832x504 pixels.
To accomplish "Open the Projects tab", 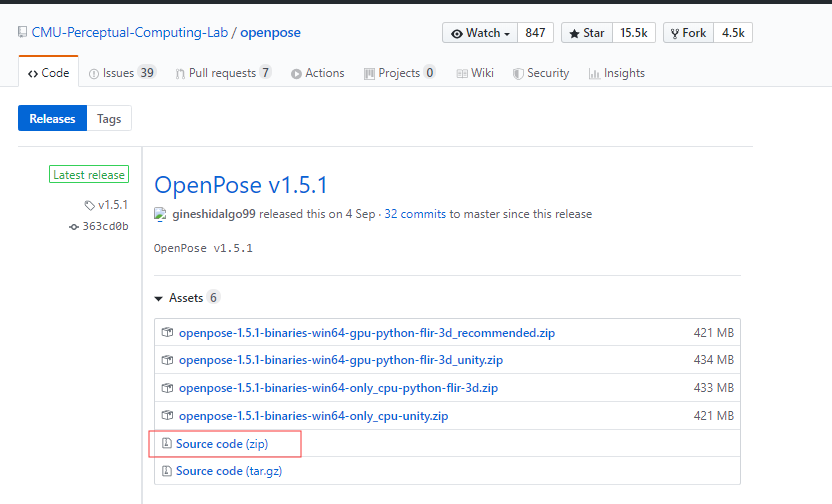I will 400,73.
